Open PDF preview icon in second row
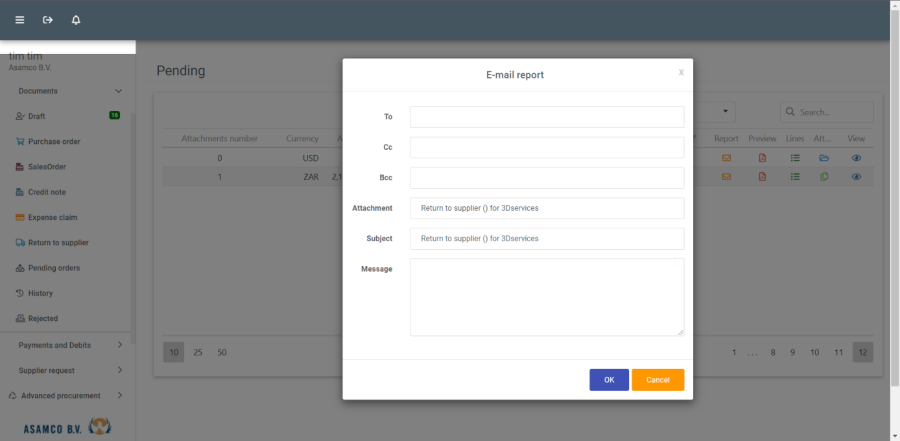This screenshot has width=900, height=441. coord(762,177)
